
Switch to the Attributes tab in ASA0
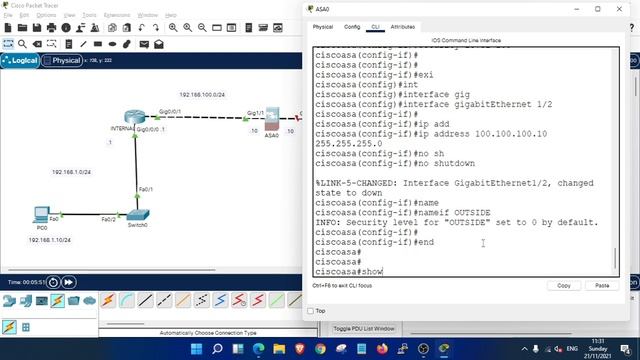tap(402, 27)
